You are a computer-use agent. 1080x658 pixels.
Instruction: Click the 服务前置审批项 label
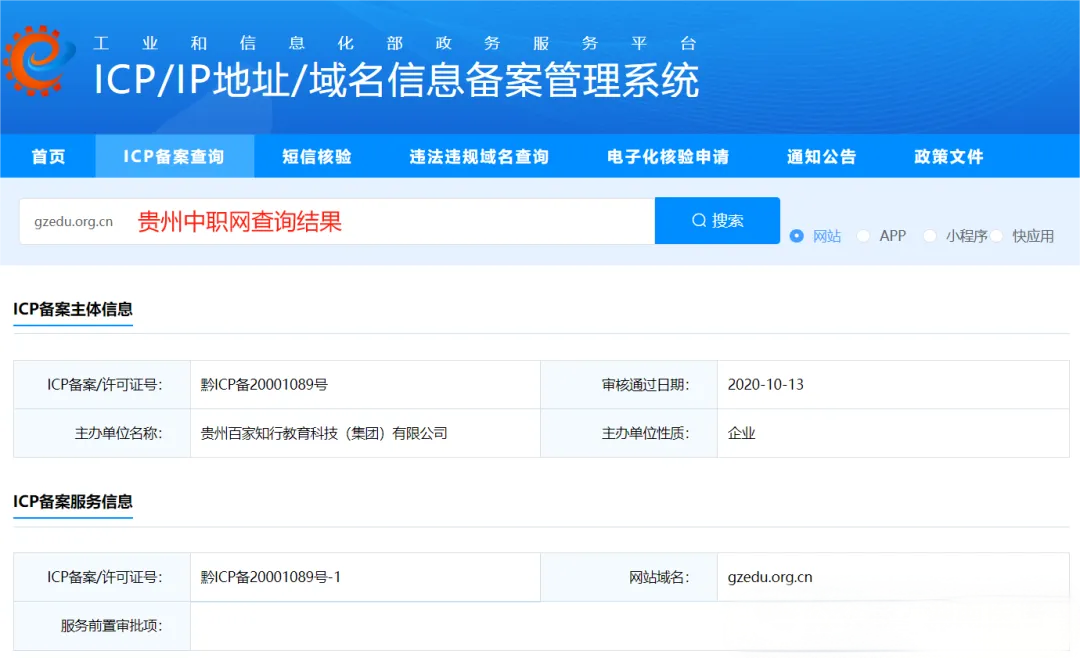112,626
